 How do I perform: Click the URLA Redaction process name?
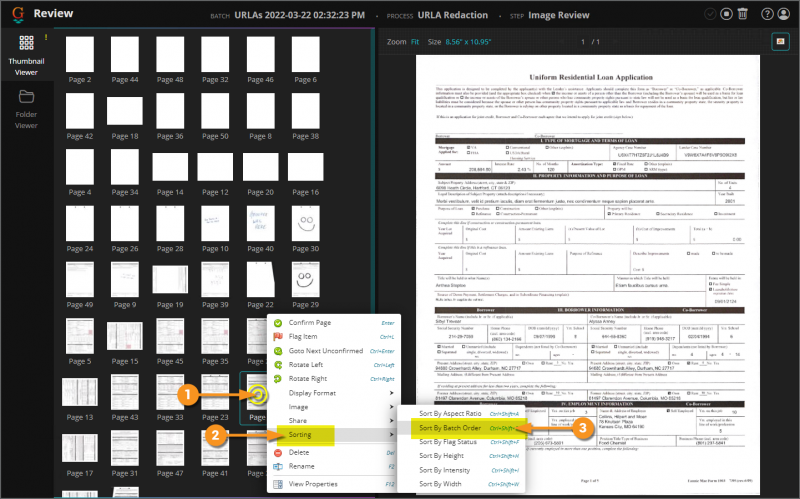pos(453,15)
